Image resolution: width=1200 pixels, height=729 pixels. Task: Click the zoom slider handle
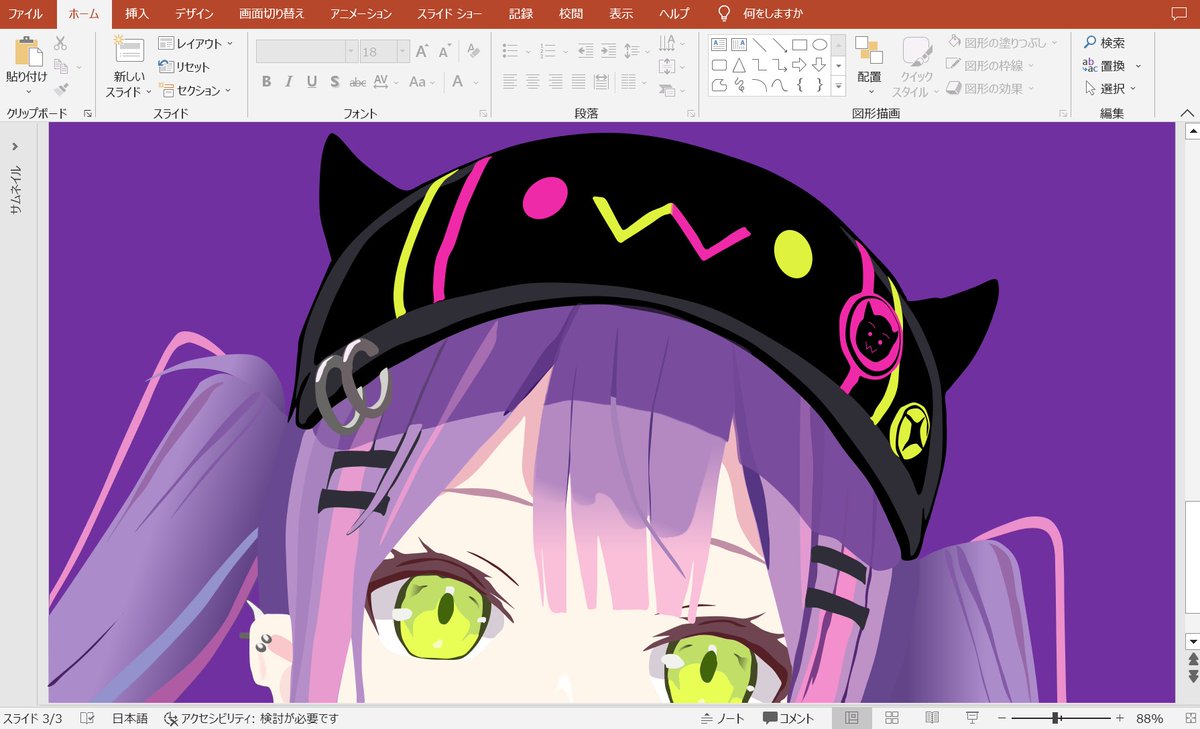1056,718
